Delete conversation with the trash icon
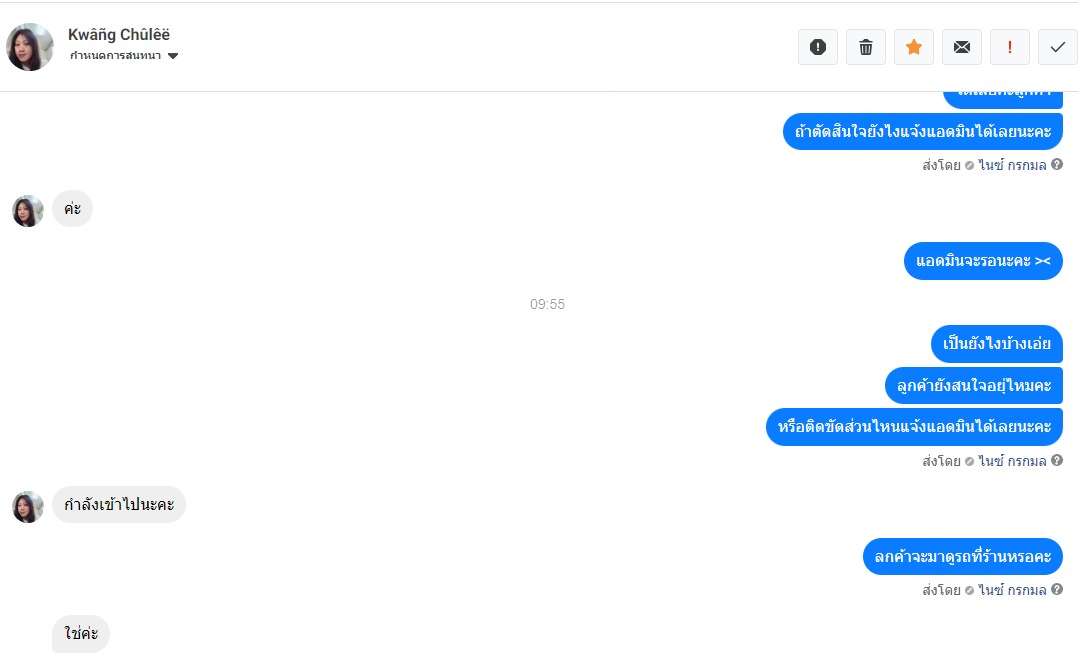This screenshot has width=1078, height=654. point(866,47)
